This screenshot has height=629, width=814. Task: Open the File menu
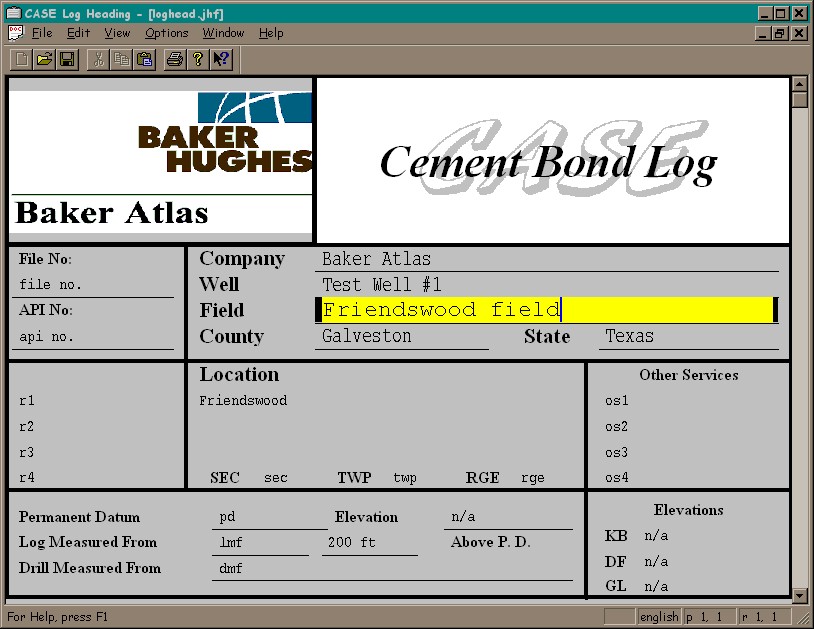(42, 33)
